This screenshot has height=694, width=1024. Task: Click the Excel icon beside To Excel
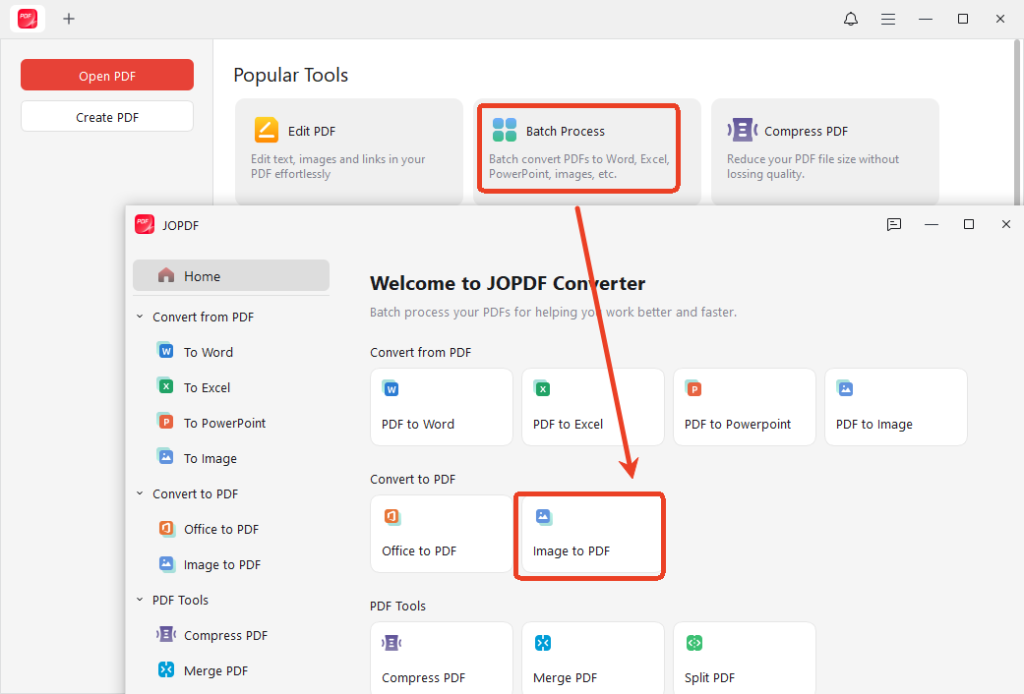[166, 386]
